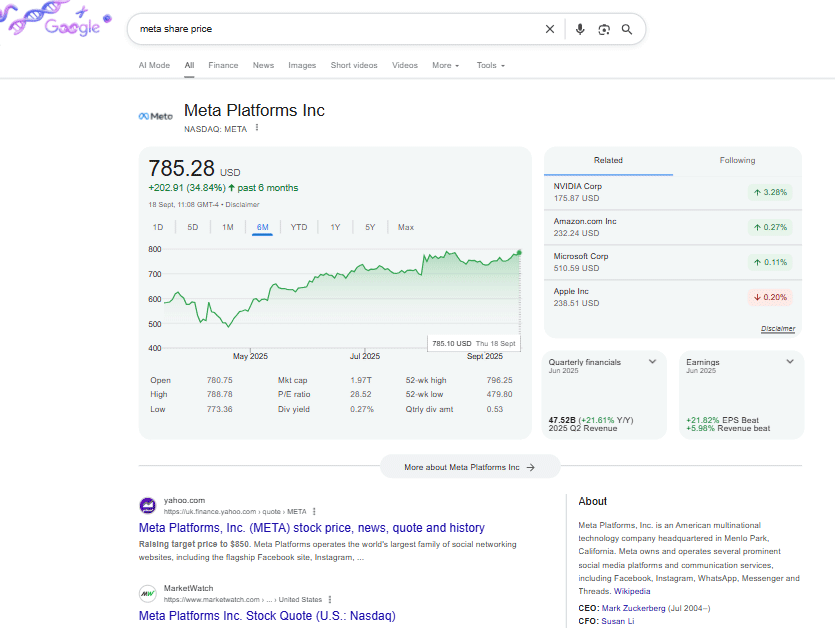Open Google Lens image search
835x628 pixels.
[604, 29]
